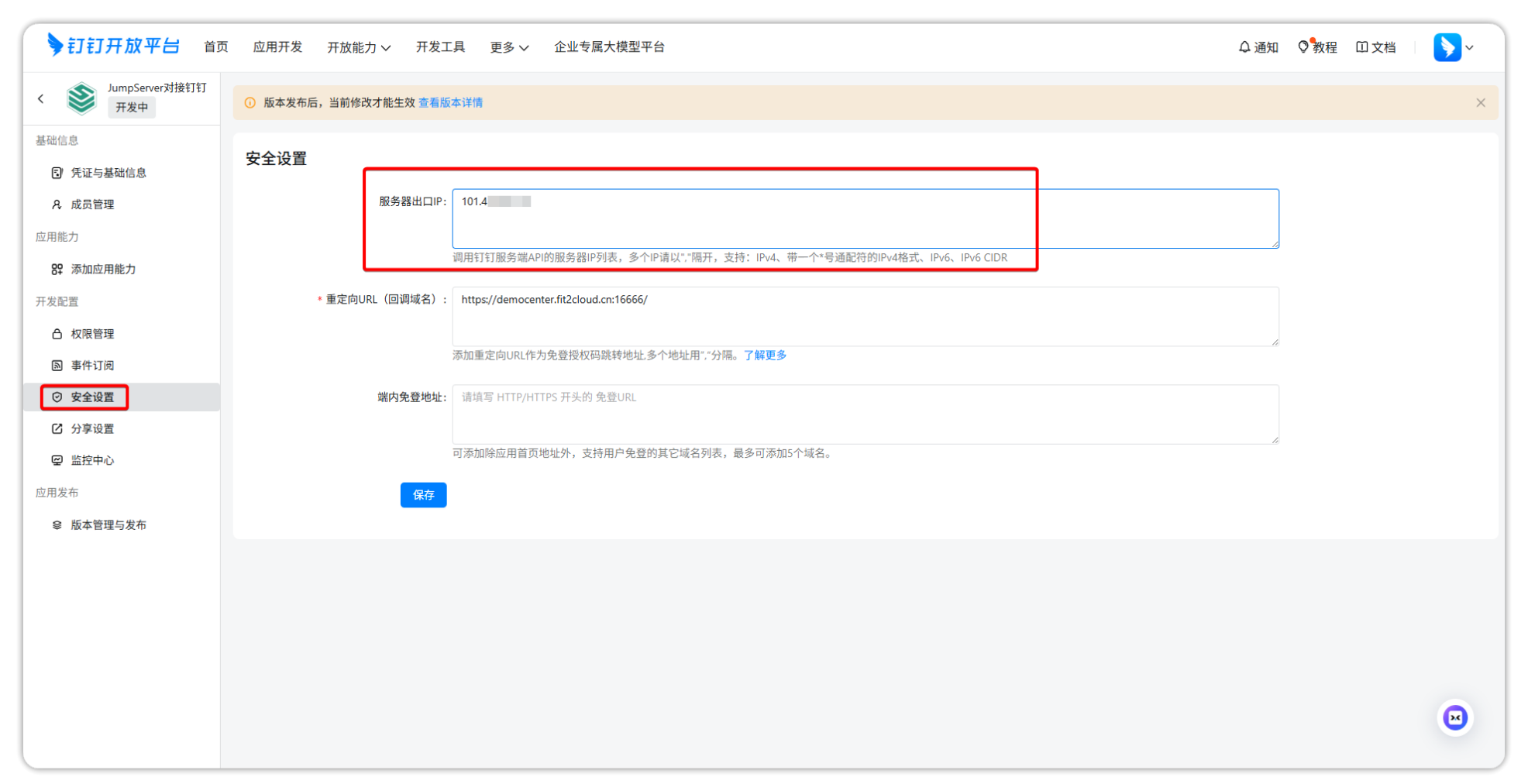
Task: Open the 教程 tutorial icon
Action: pyautogui.click(x=1317, y=47)
